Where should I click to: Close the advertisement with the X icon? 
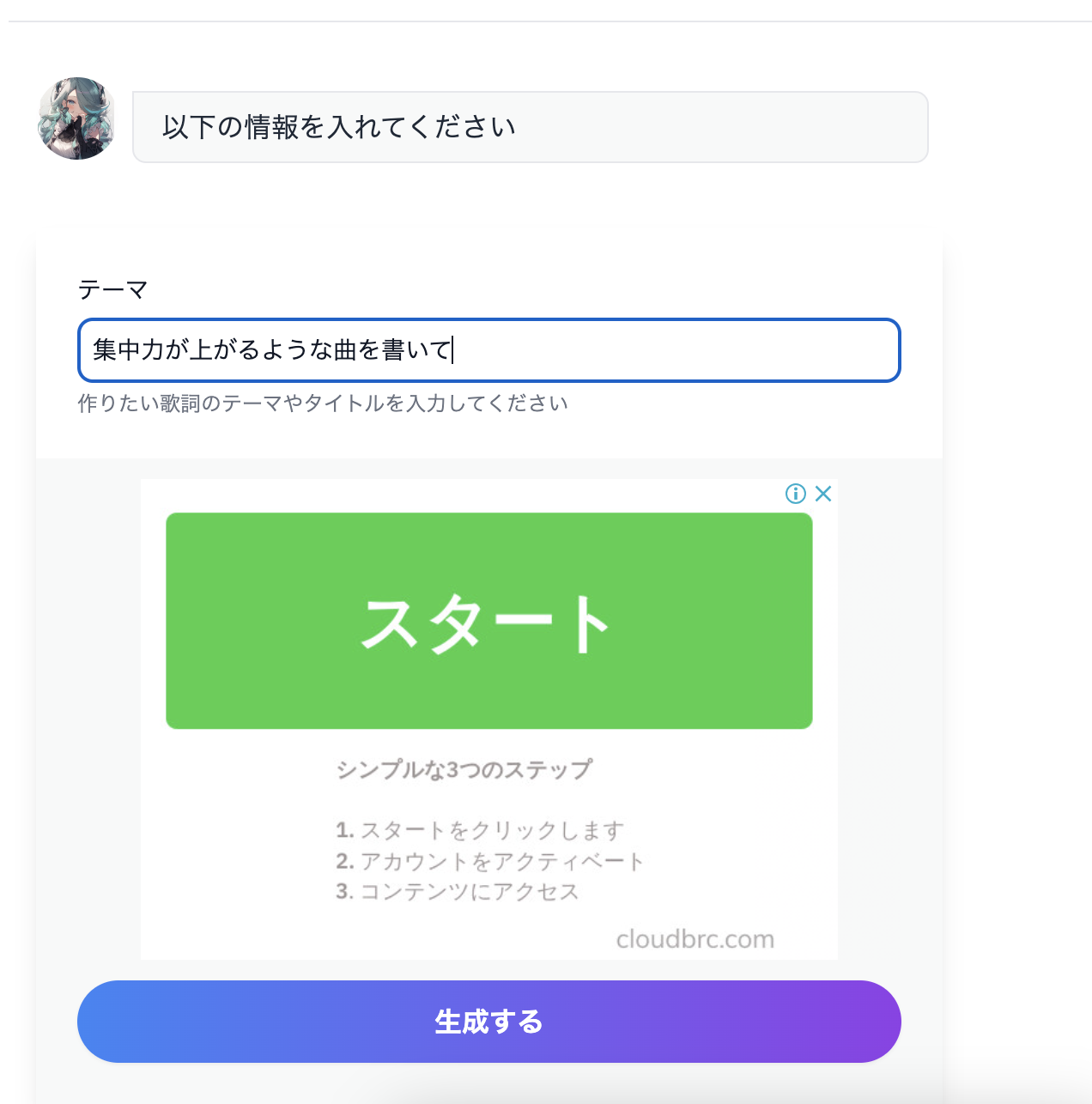(823, 494)
